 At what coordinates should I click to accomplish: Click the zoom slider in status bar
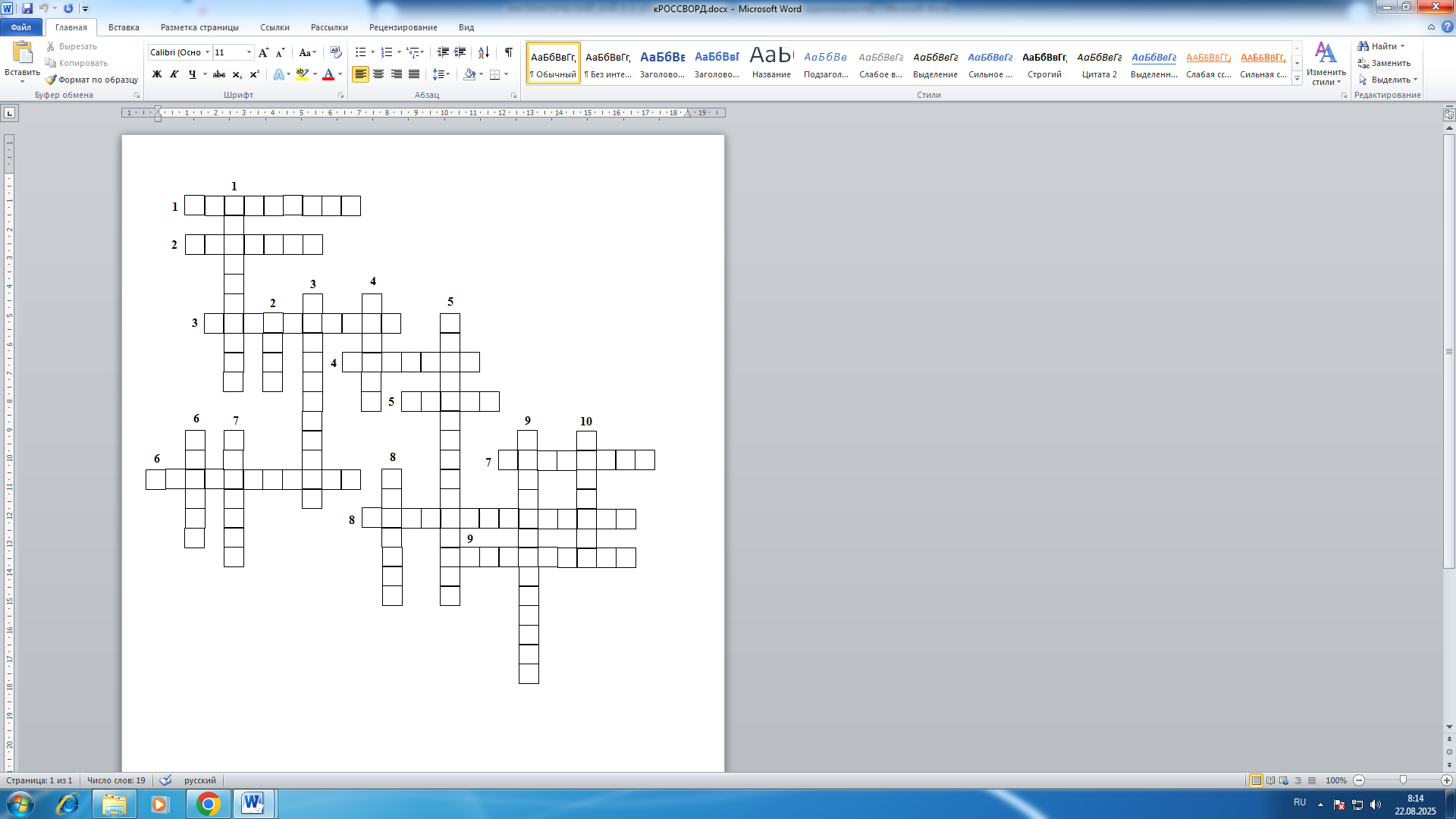(1402, 780)
